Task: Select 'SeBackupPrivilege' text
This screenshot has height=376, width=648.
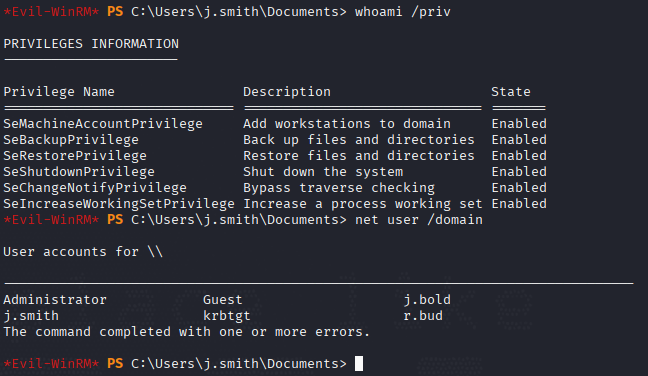Action: [71, 140]
